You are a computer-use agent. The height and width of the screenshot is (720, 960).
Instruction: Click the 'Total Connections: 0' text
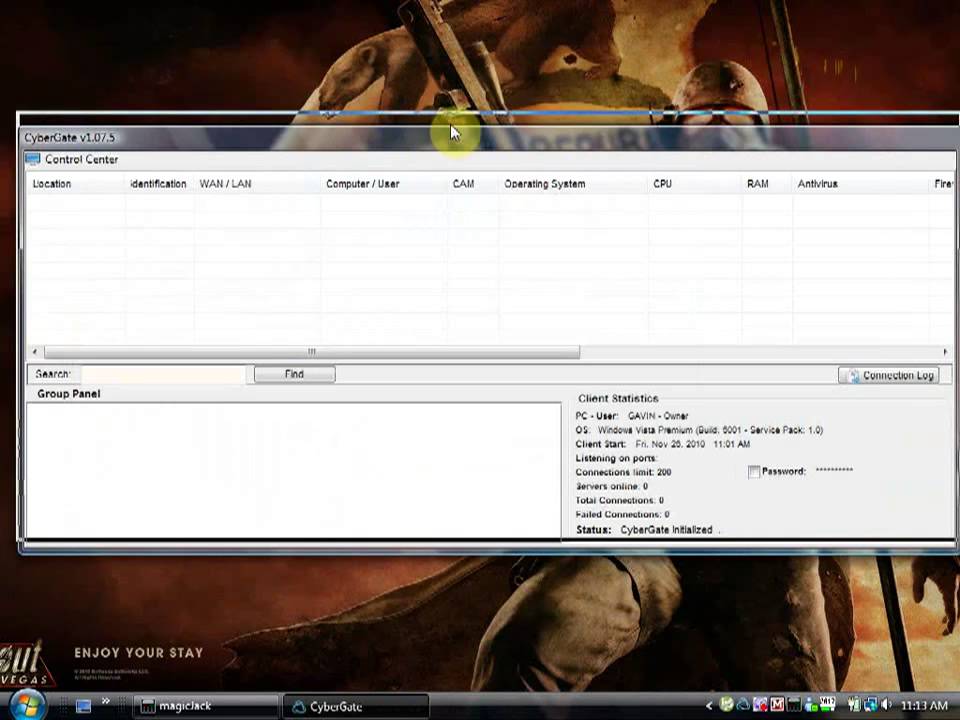pos(620,500)
